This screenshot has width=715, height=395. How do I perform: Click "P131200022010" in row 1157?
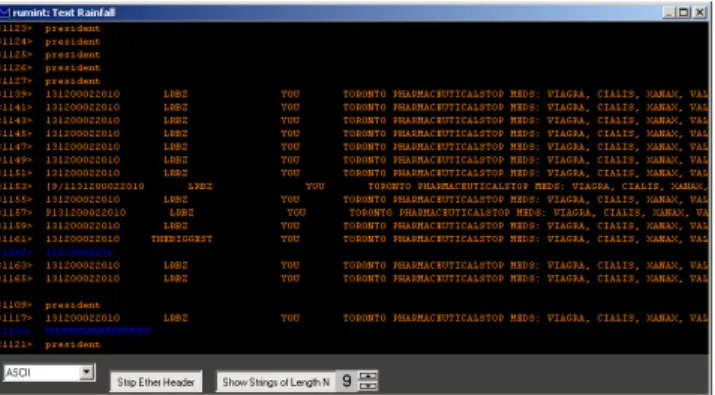point(86,213)
